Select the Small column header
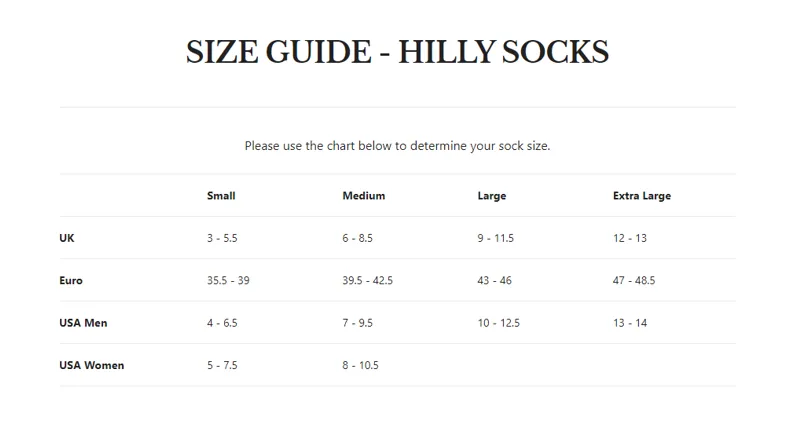Image resolution: width=800 pixels, height=424 pixels. 221,196
